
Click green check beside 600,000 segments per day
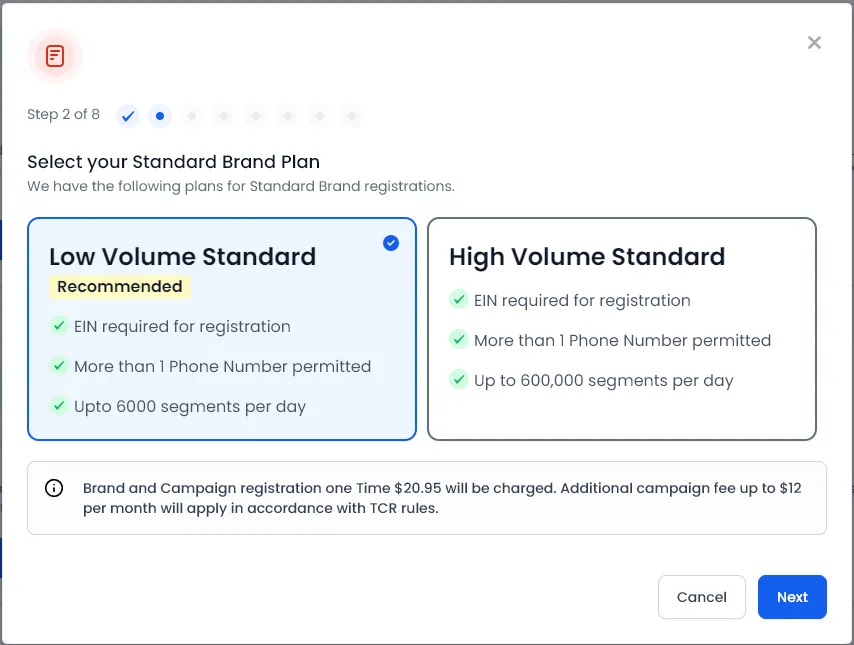(x=459, y=379)
